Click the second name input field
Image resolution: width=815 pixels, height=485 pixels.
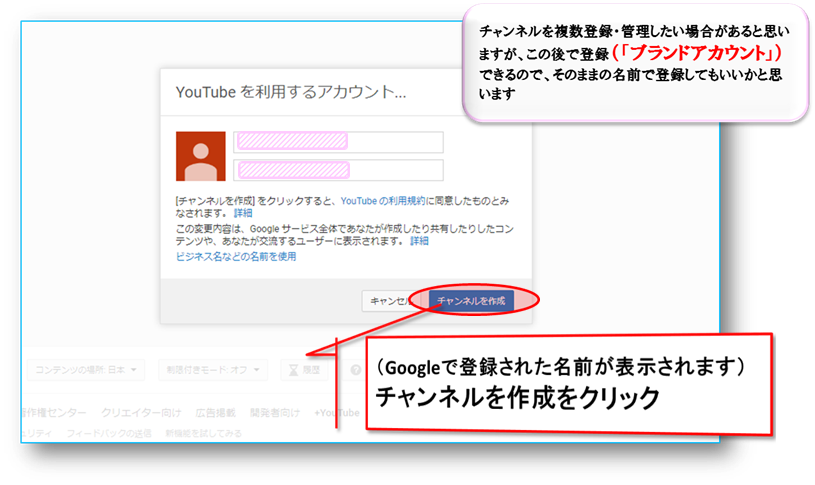pyautogui.click(x=338, y=170)
